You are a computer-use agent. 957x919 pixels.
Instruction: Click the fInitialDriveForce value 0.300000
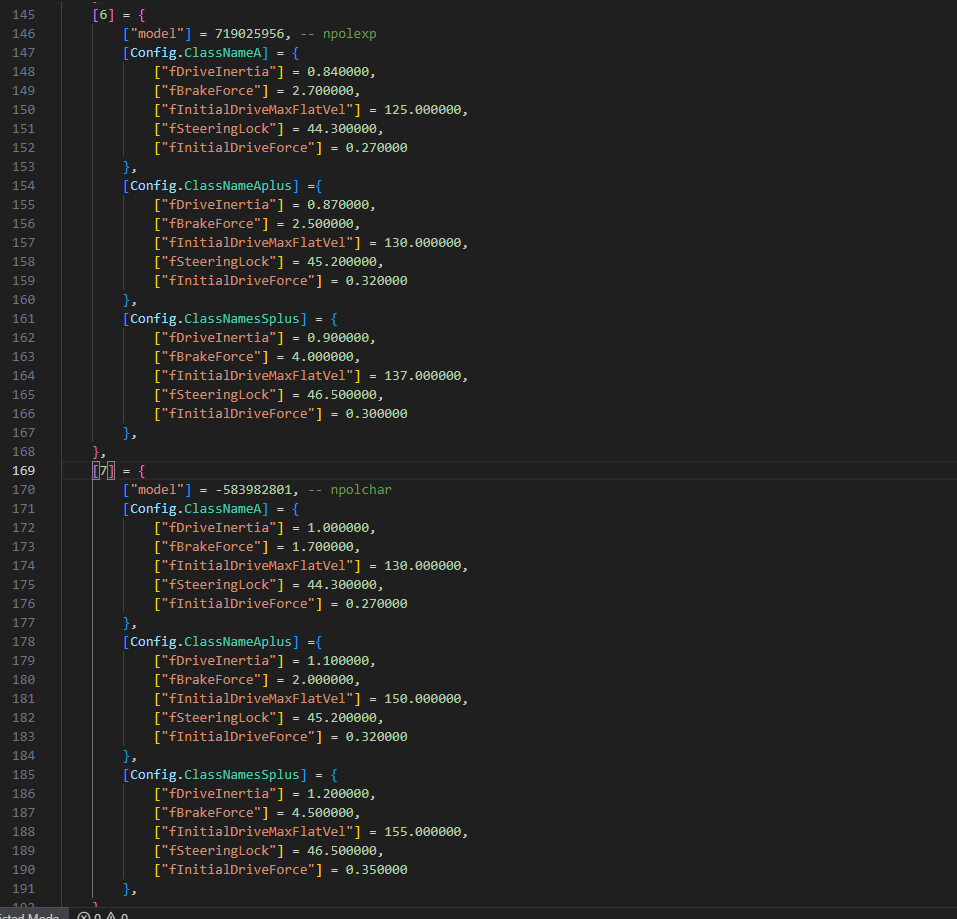tap(377, 414)
